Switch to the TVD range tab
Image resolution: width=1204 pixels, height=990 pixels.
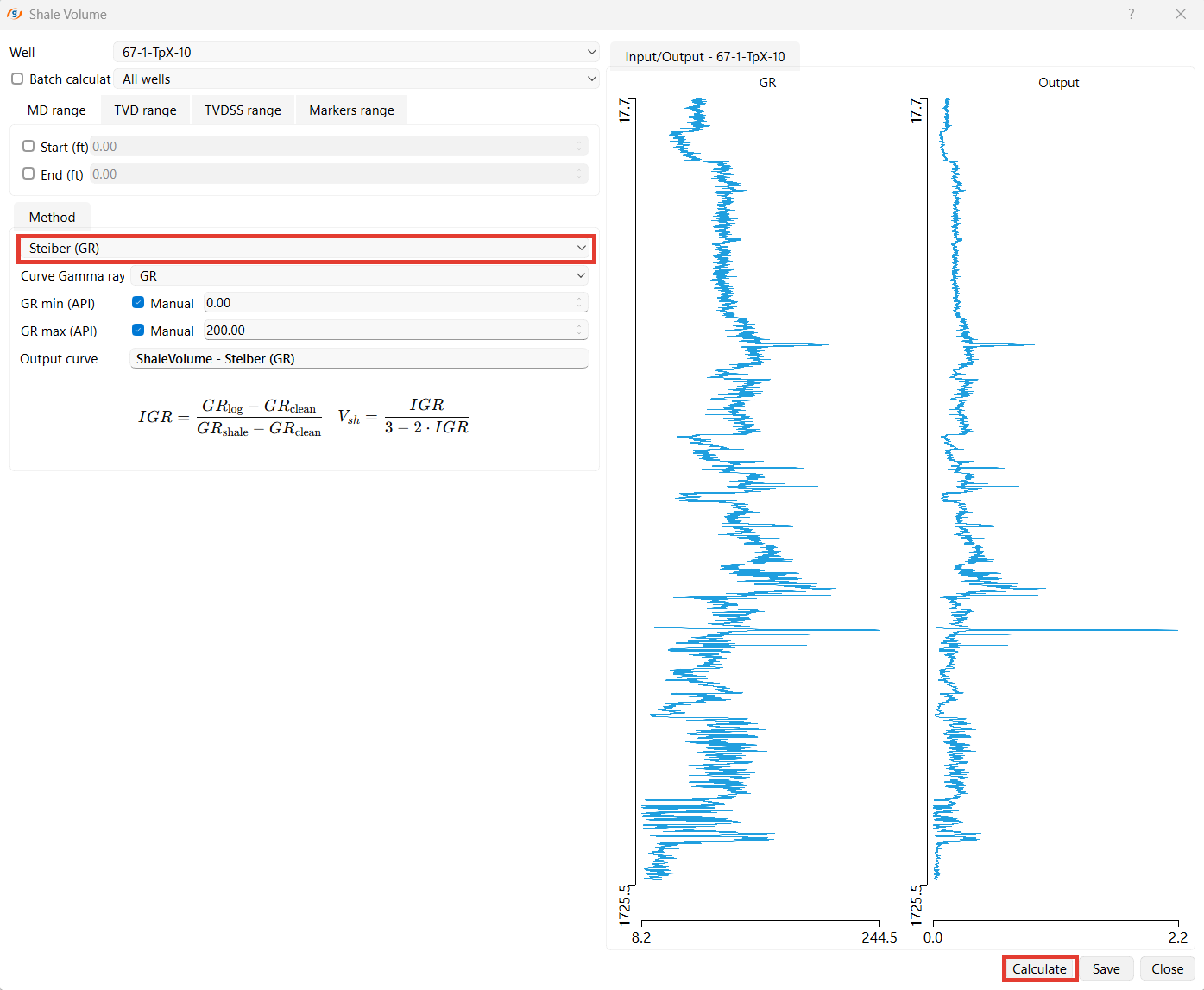(x=144, y=110)
